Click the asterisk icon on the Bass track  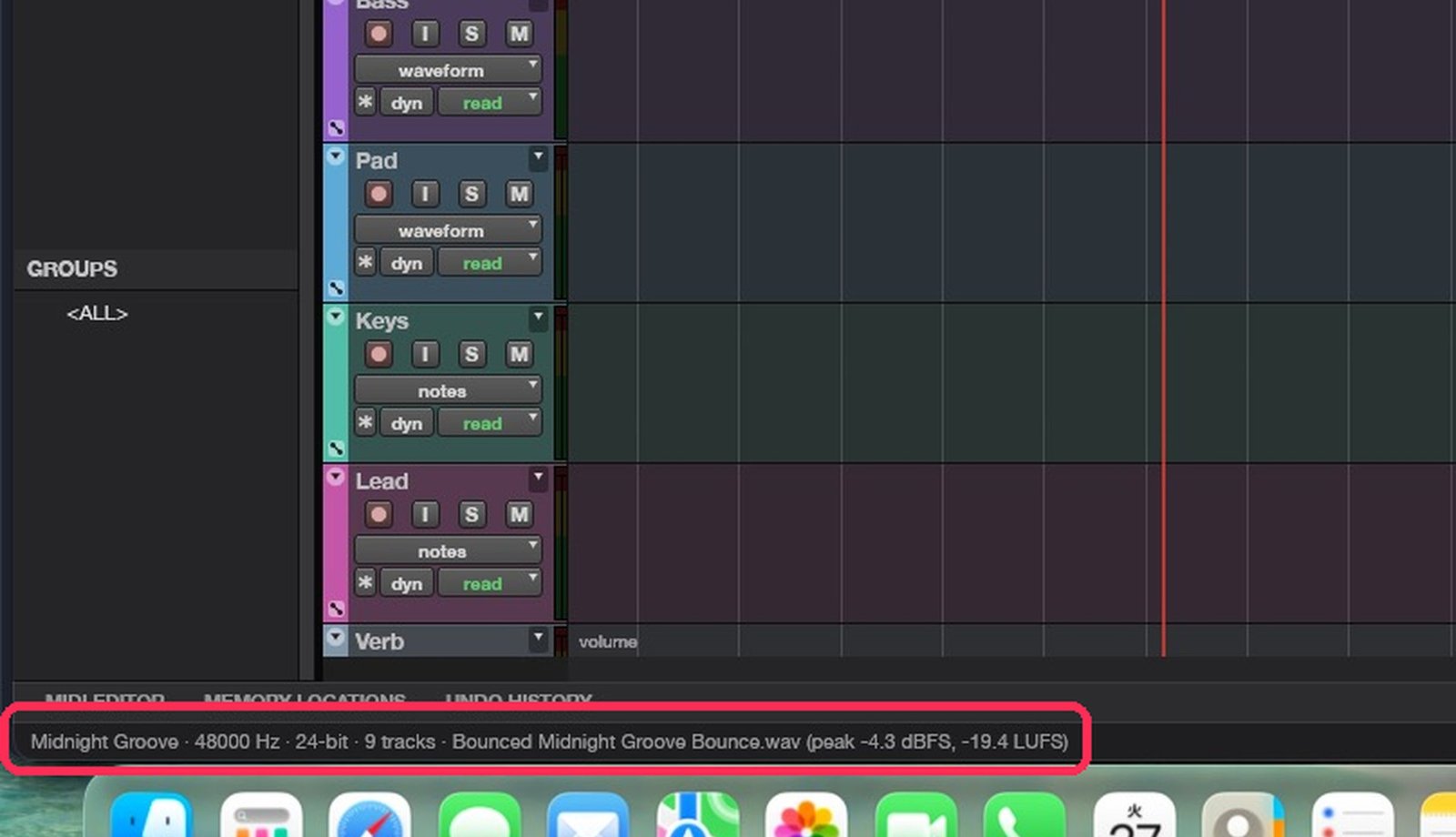365,102
